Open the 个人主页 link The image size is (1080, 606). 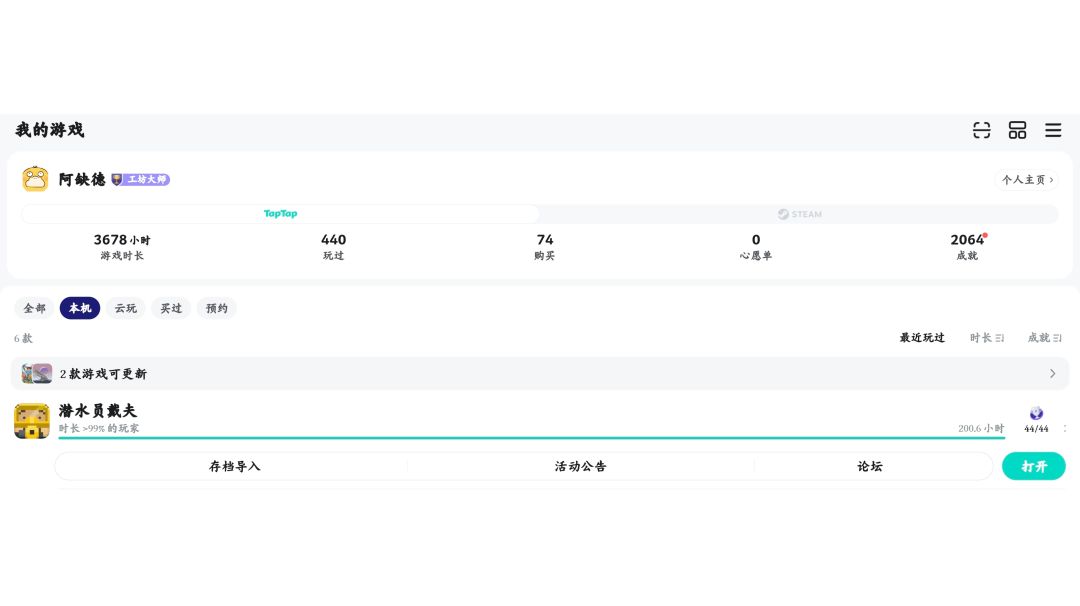1027,180
